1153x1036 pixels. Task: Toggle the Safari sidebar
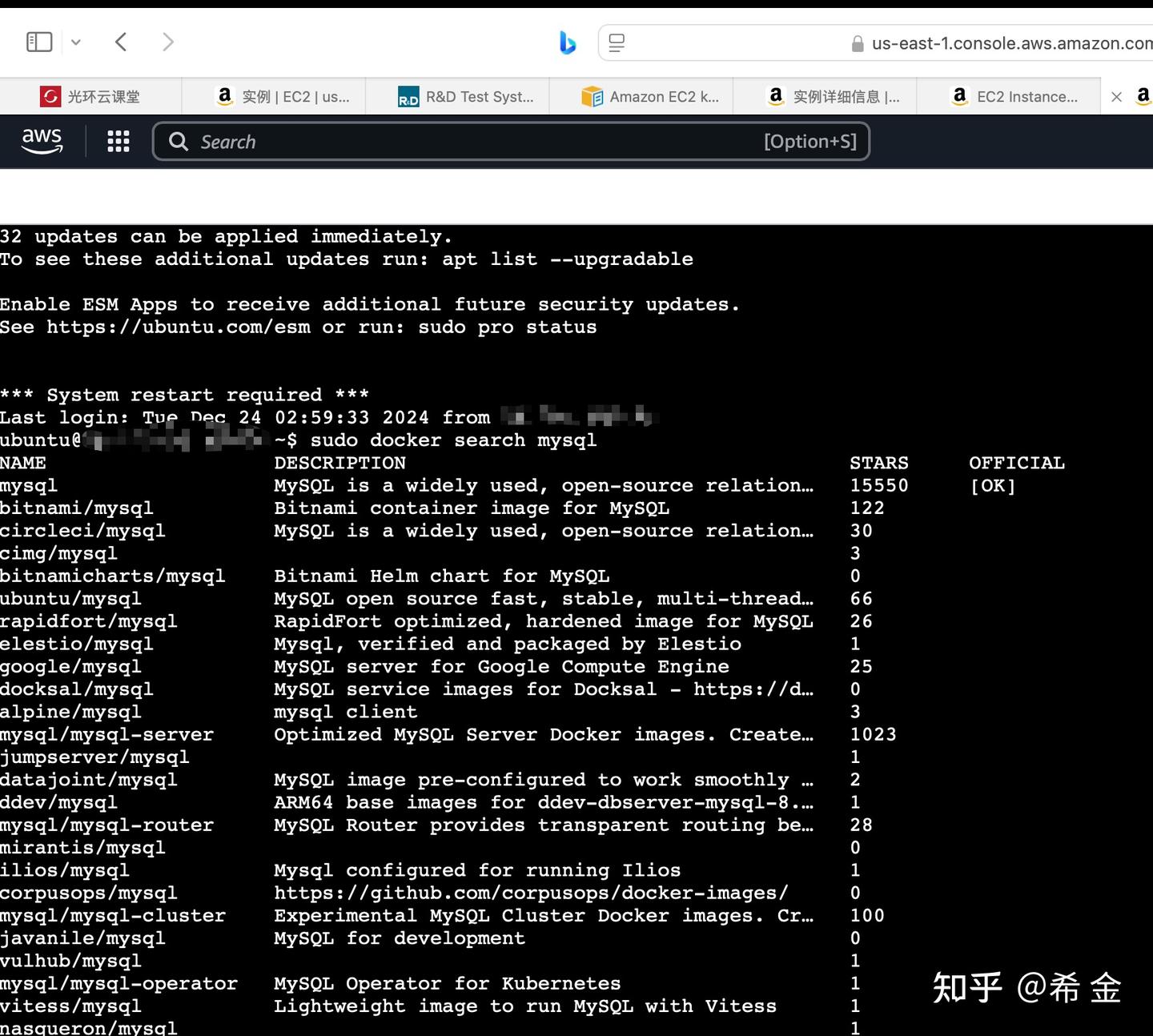(38, 41)
